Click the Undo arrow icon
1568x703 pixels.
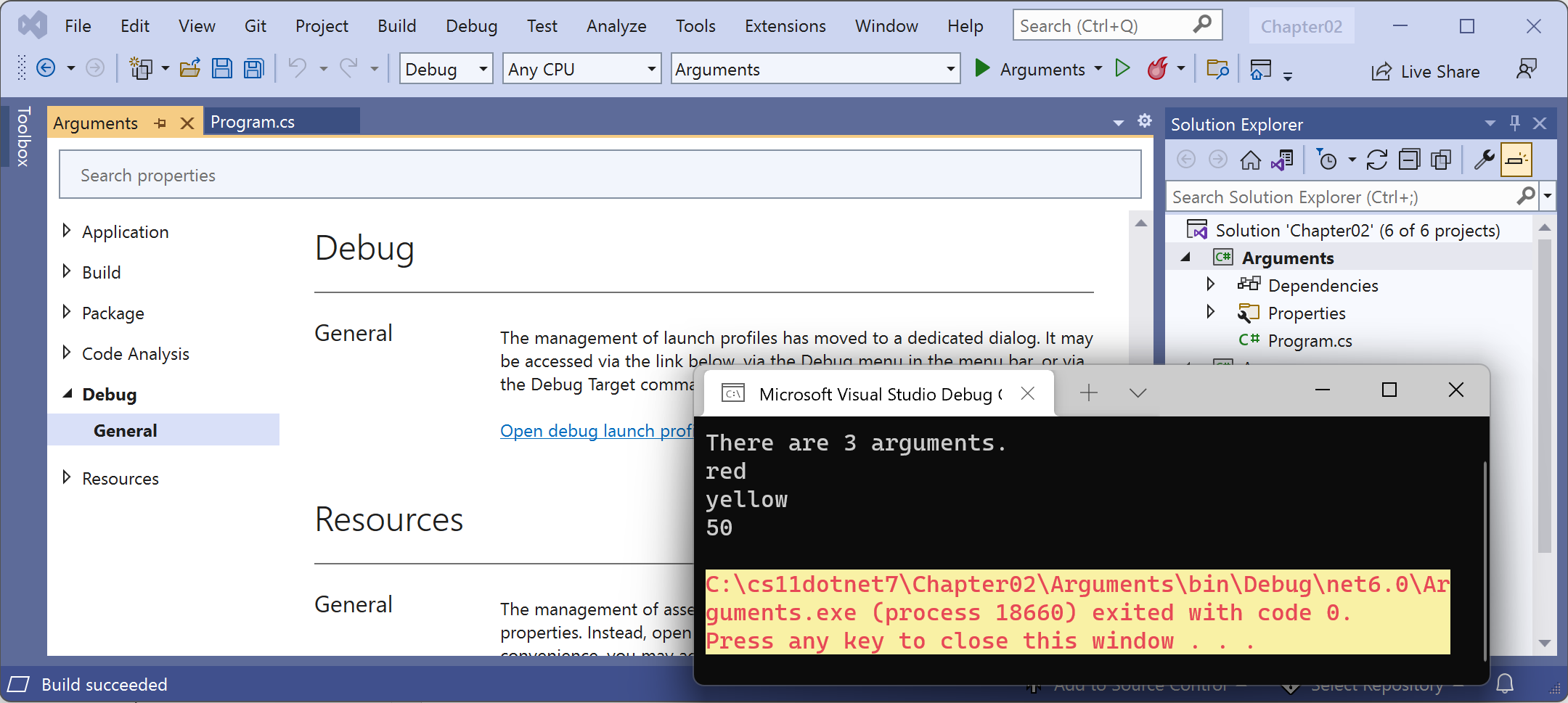tap(298, 69)
